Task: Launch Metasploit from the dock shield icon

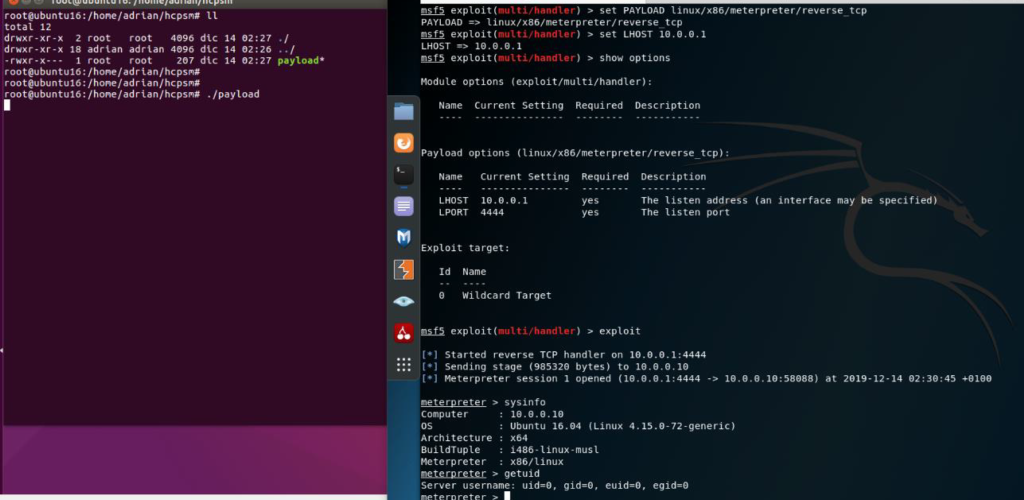Action: tap(404, 238)
